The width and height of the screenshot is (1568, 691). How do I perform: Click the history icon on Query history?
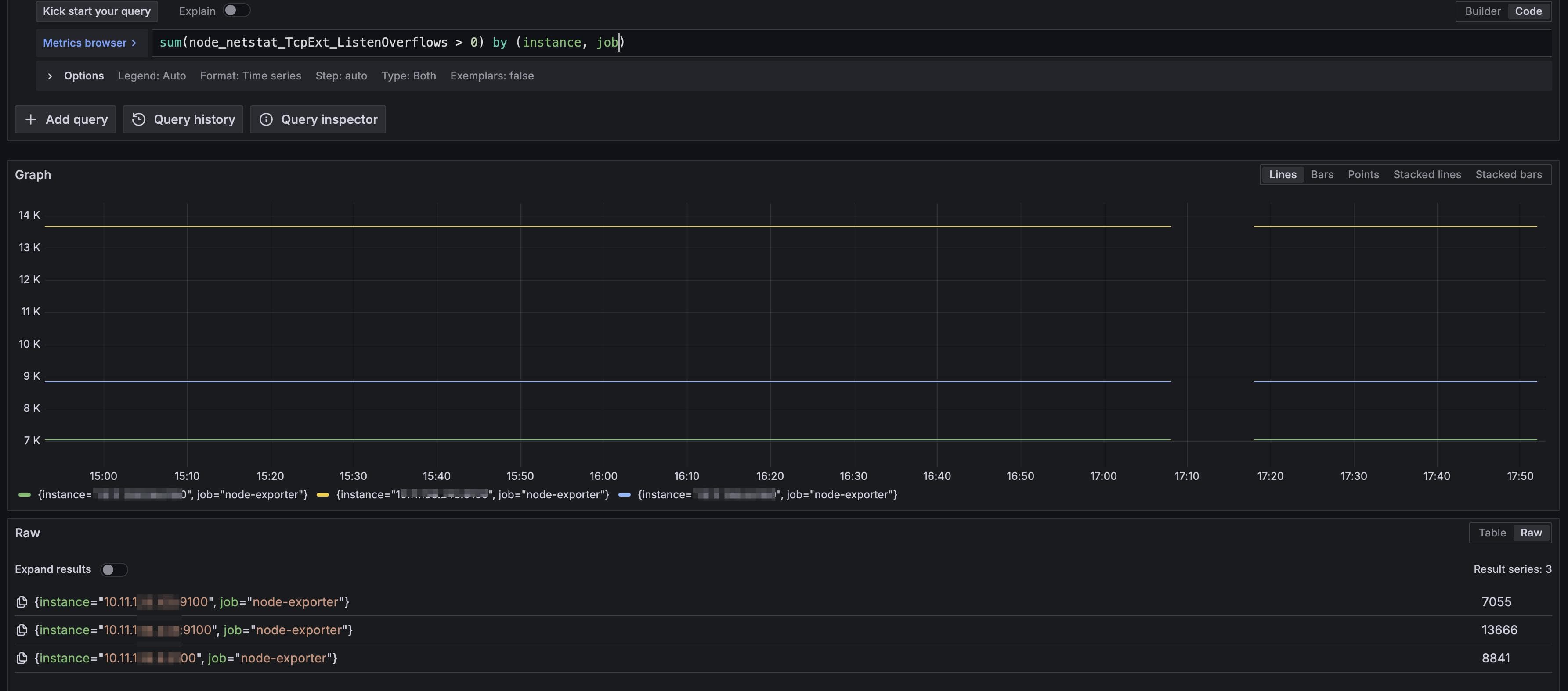[139, 119]
